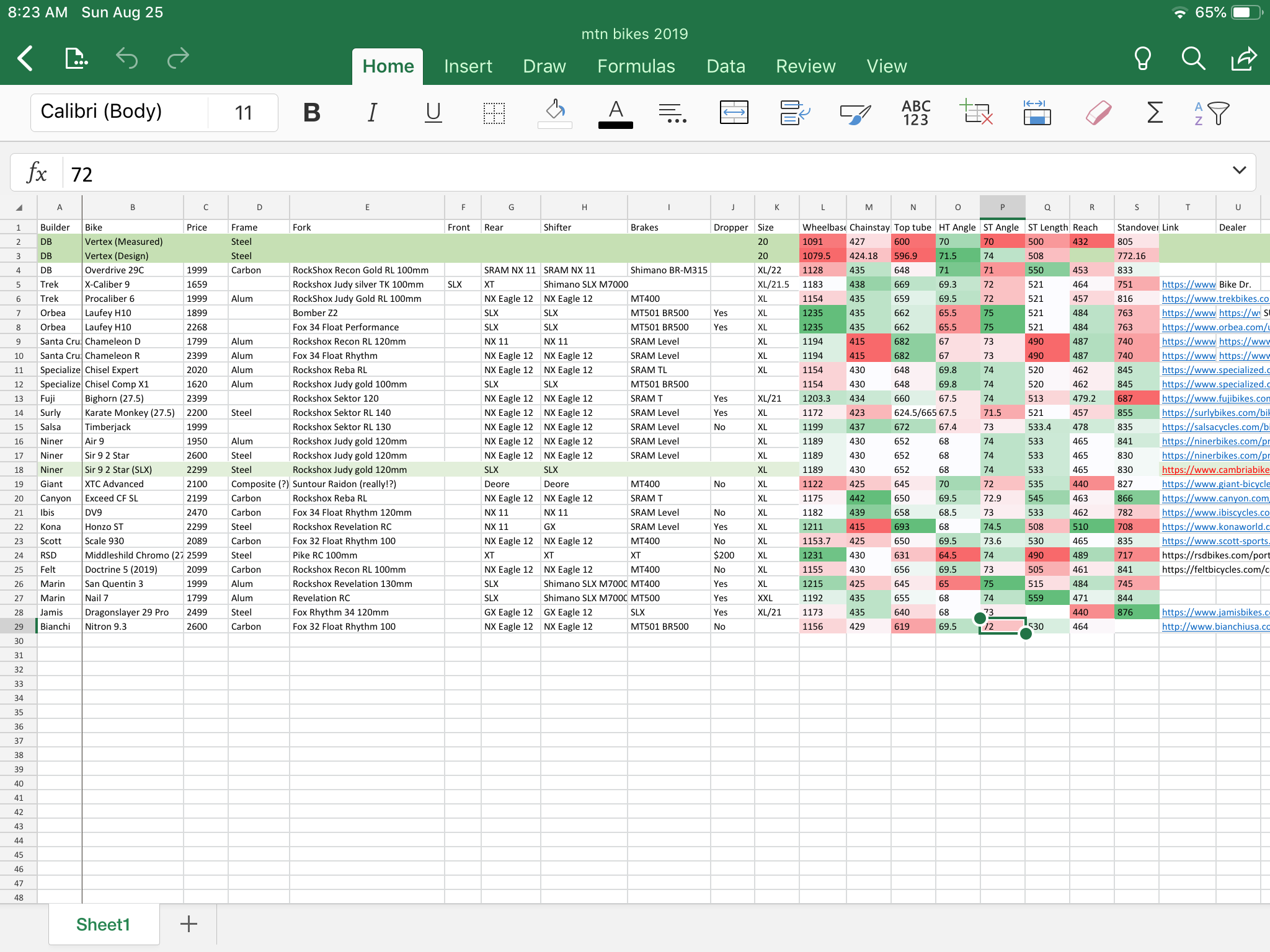Insert AutoSum sigma function
The height and width of the screenshot is (952, 1270).
tap(1155, 113)
